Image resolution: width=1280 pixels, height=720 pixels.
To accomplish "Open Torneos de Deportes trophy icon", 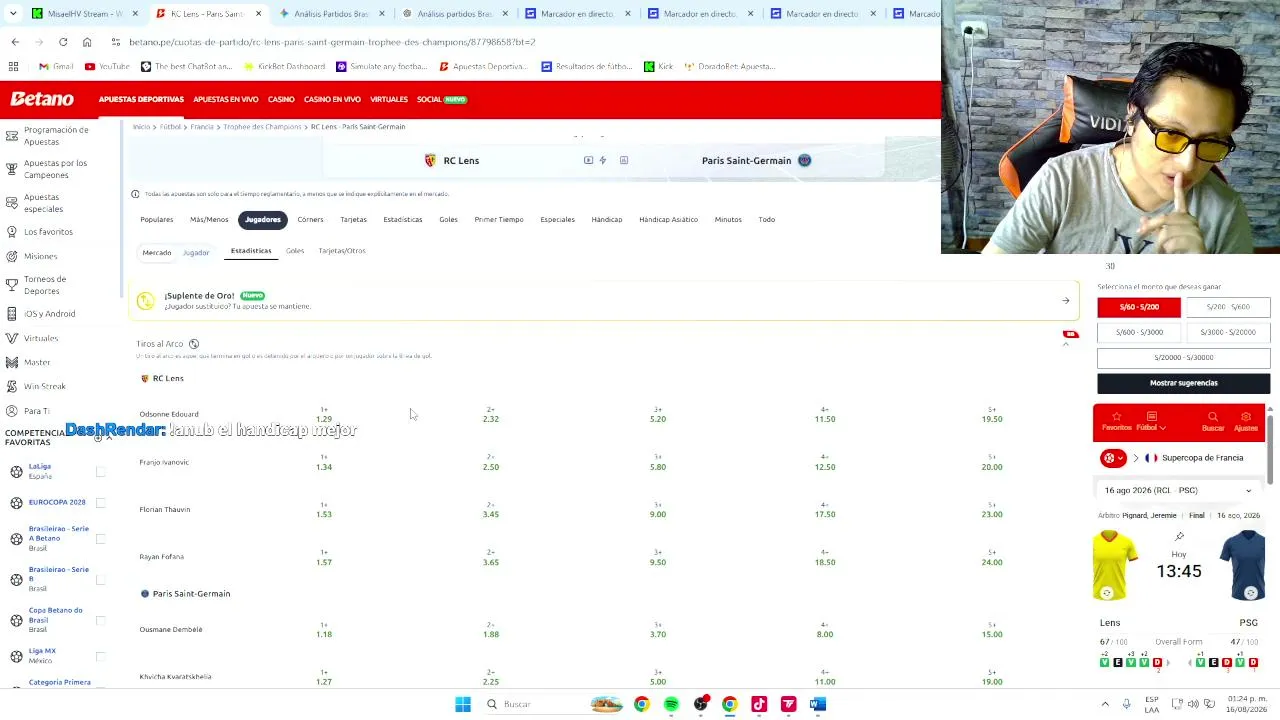I will (11, 285).
